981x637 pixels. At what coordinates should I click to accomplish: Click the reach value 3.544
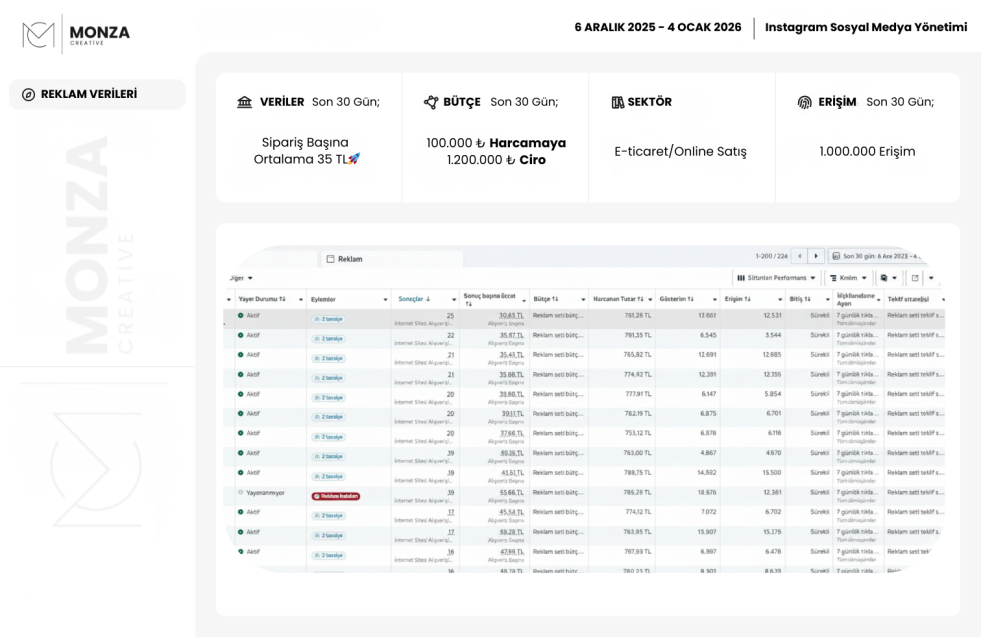pyautogui.click(x=773, y=335)
